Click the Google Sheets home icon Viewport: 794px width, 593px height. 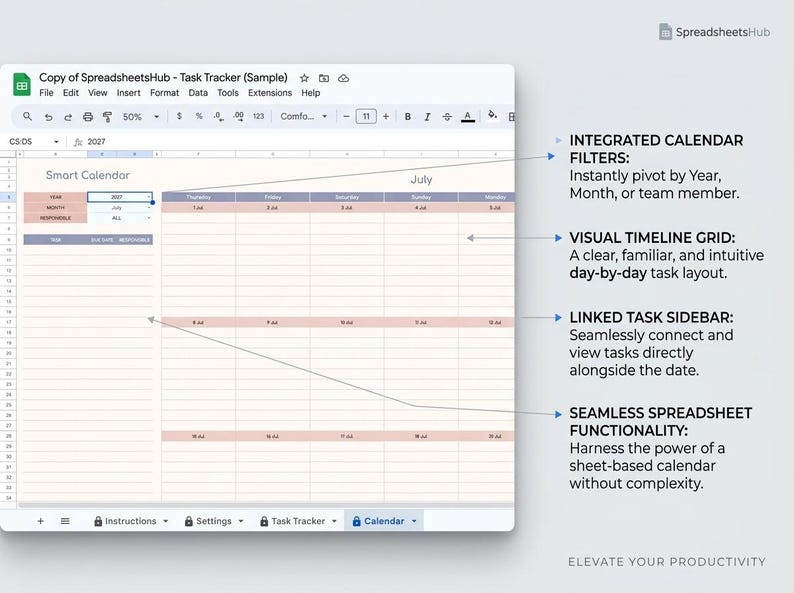coord(22,84)
